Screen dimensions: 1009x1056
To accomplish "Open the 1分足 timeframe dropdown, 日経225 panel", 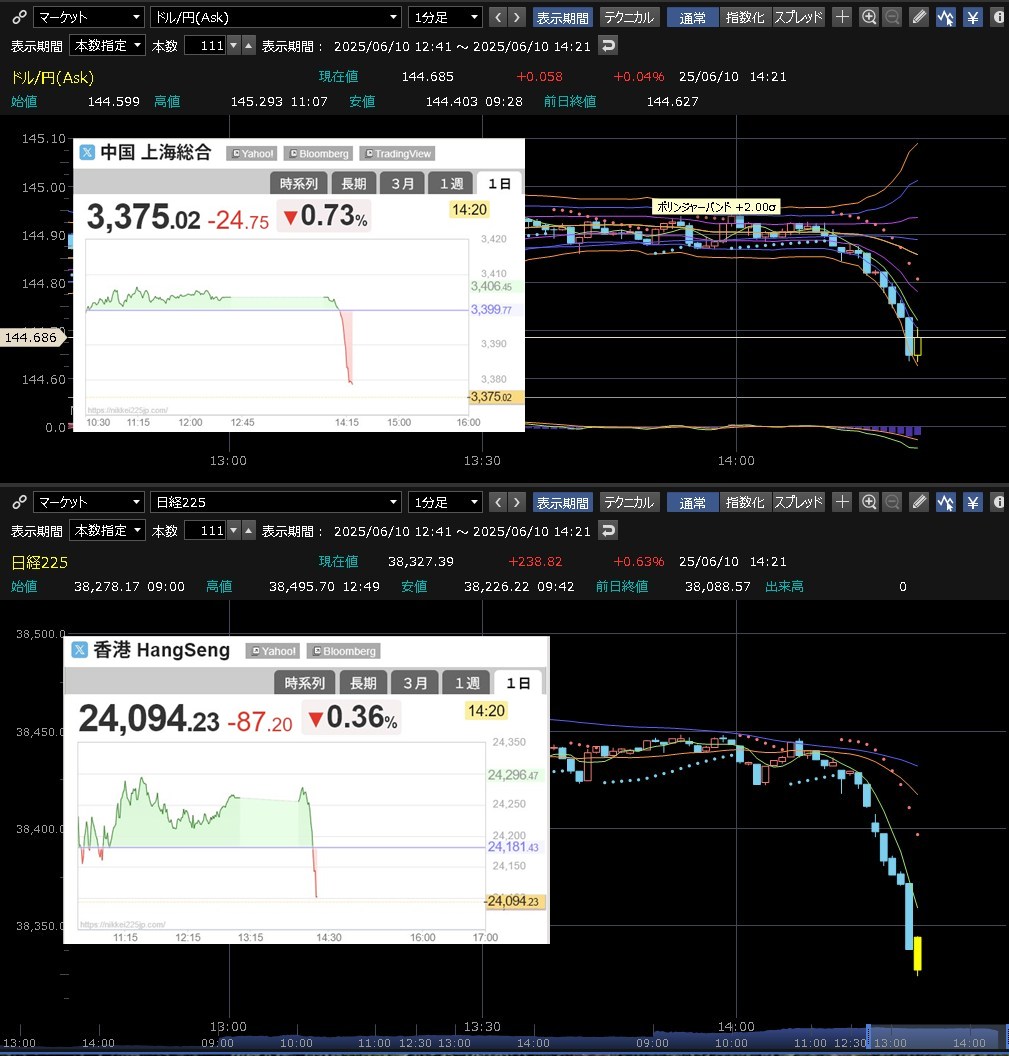I will pyautogui.click(x=445, y=502).
